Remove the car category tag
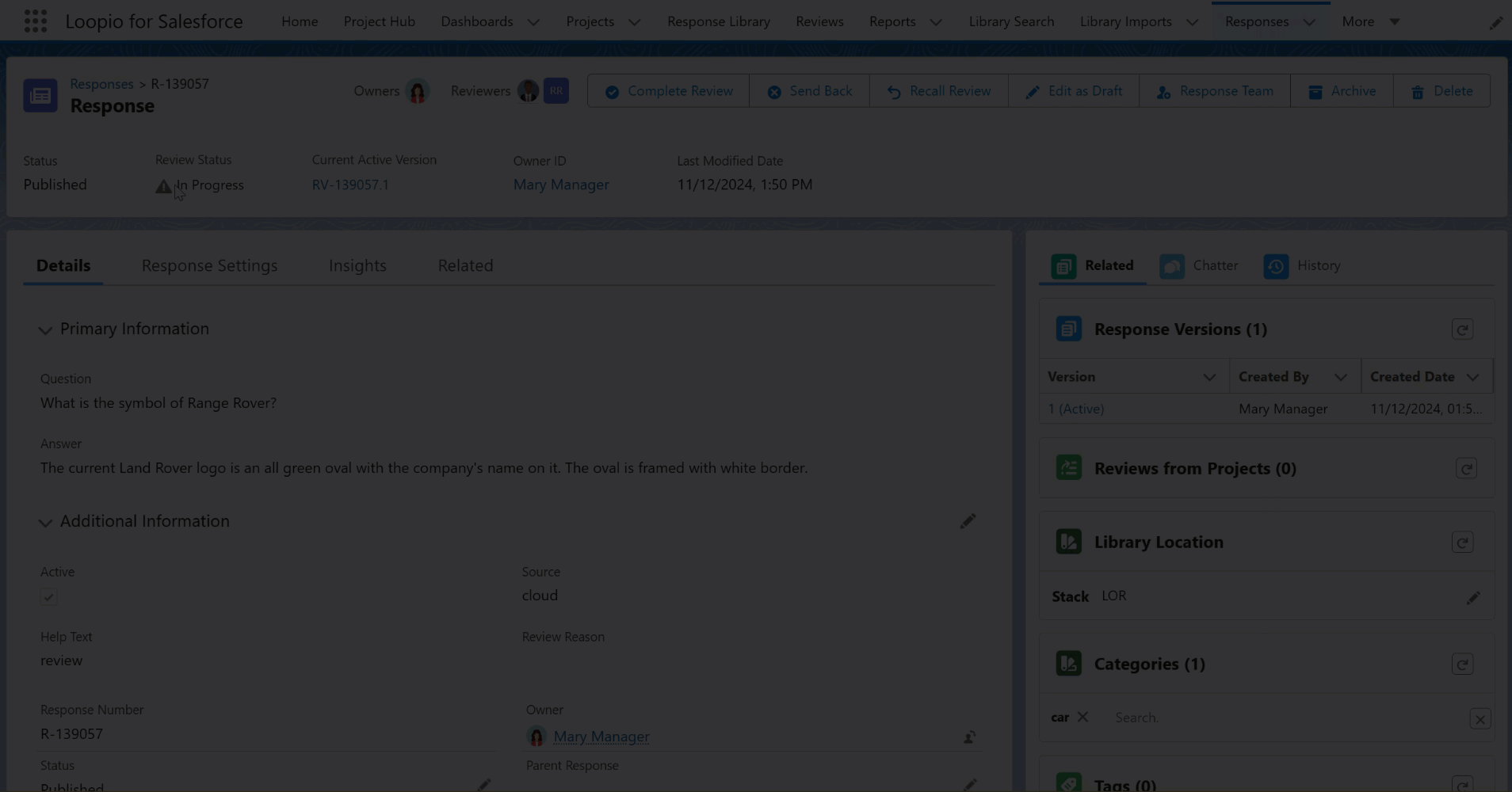This screenshot has height=792, width=1512. coord(1082,717)
